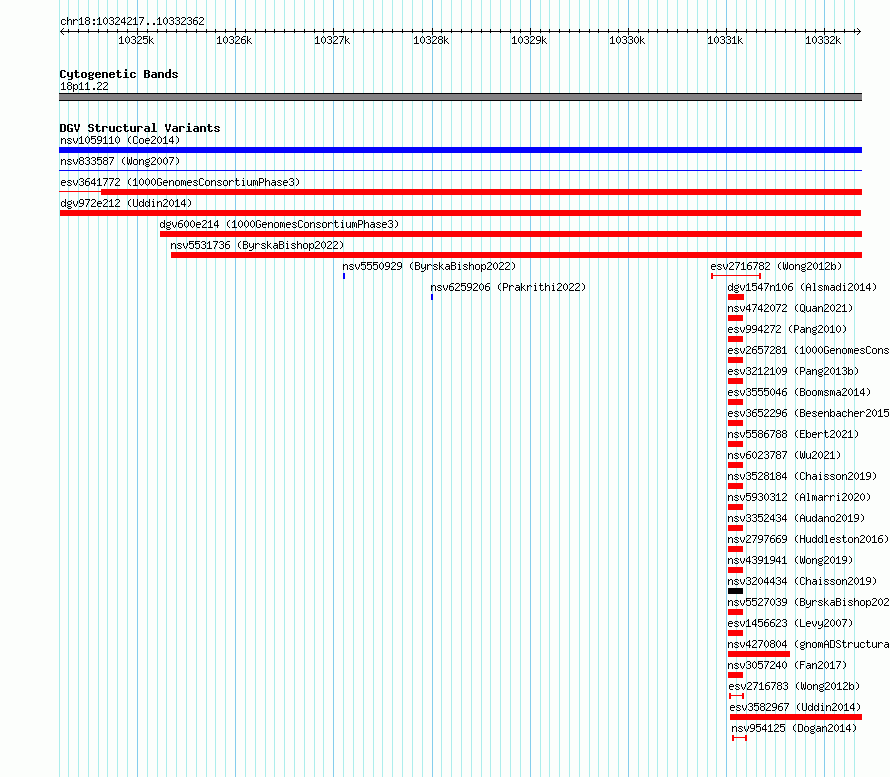890x777 pixels.
Task: Click the thin blue nsv833587 variant line
Action: (460, 170)
